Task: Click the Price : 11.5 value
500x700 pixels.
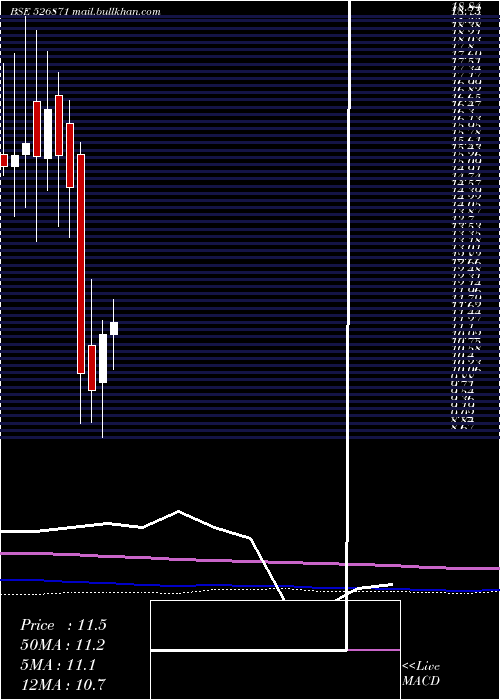Action: click(x=63, y=625)
